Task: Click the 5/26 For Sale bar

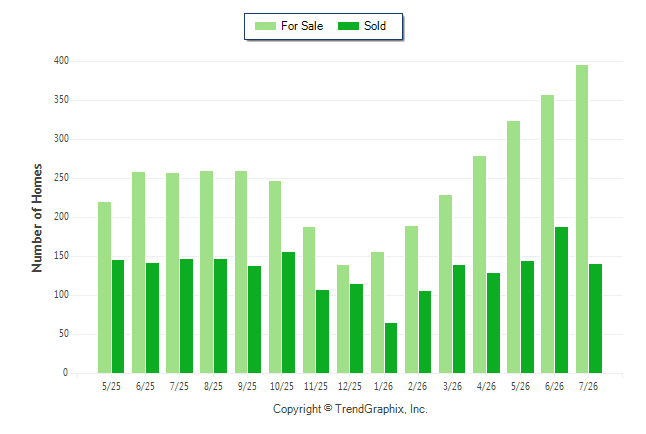Action: 513,247
